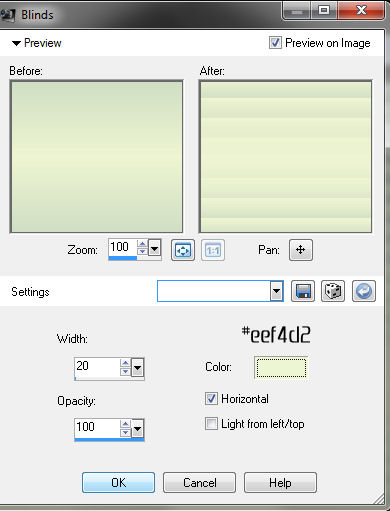This screenshot has width=390, height=511.
Task: Enable Light from left/top checkbox
Action: pyautogui.click(x=211, y=424)
